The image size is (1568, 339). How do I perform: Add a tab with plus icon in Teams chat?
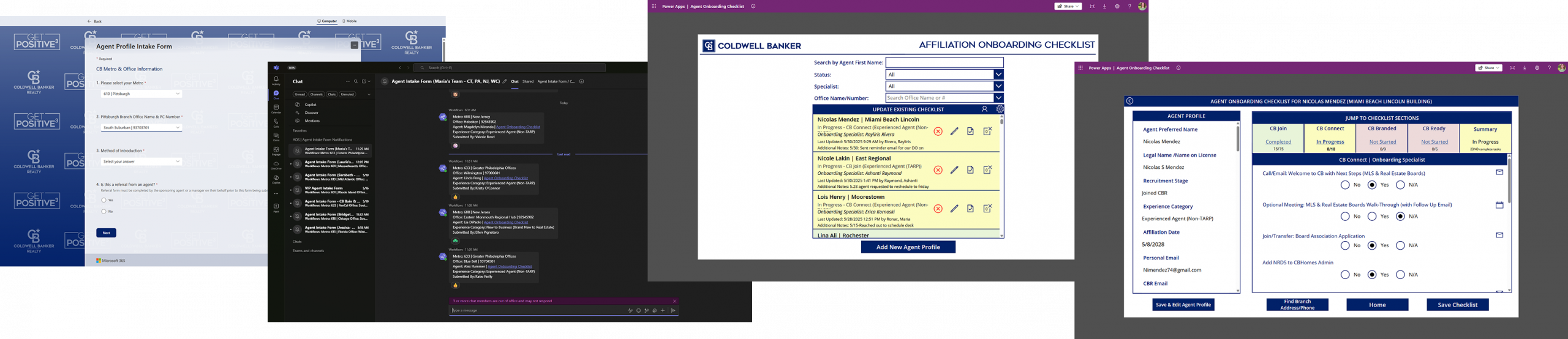click(581, 81)
